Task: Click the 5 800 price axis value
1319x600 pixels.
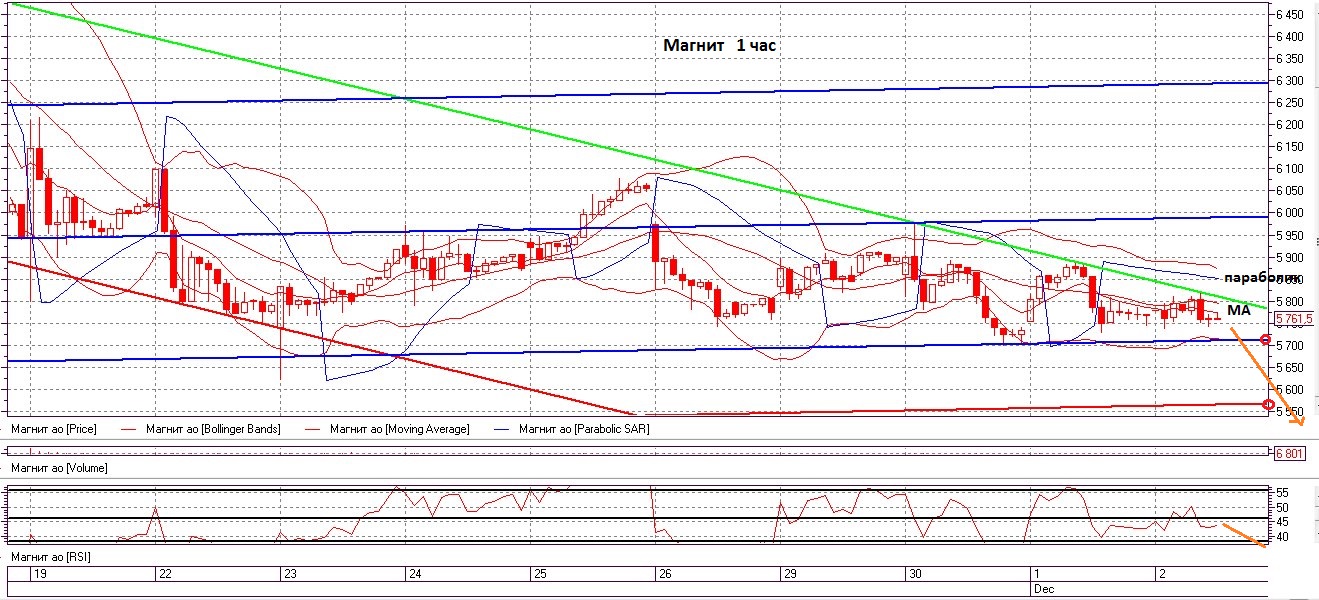Action: pyautogui.click(x=1290, y=301)
